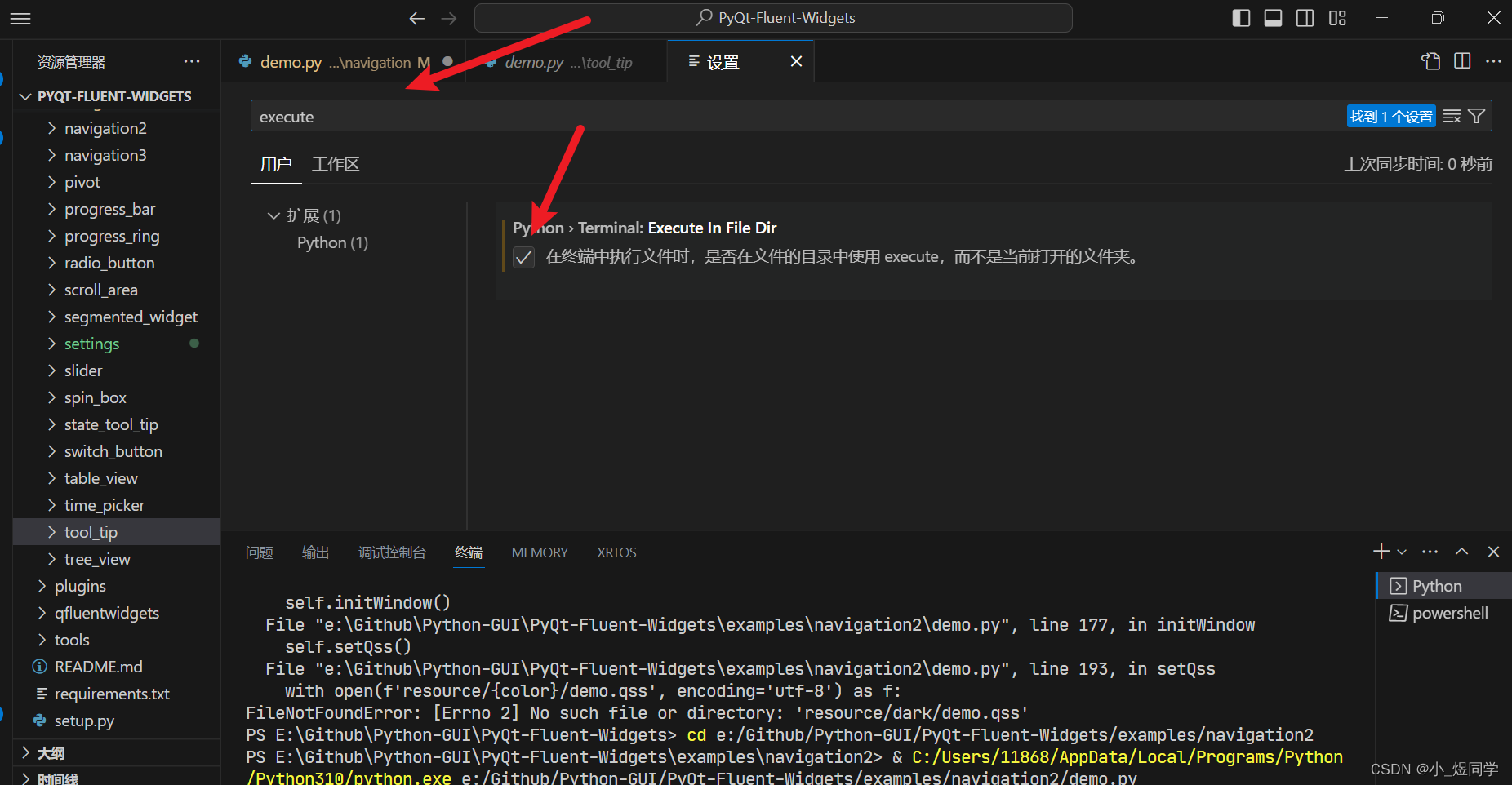This screenshot has width=1512, height=785.
Task: Open demo.py navigation editor tab
Action: (344, 62)
